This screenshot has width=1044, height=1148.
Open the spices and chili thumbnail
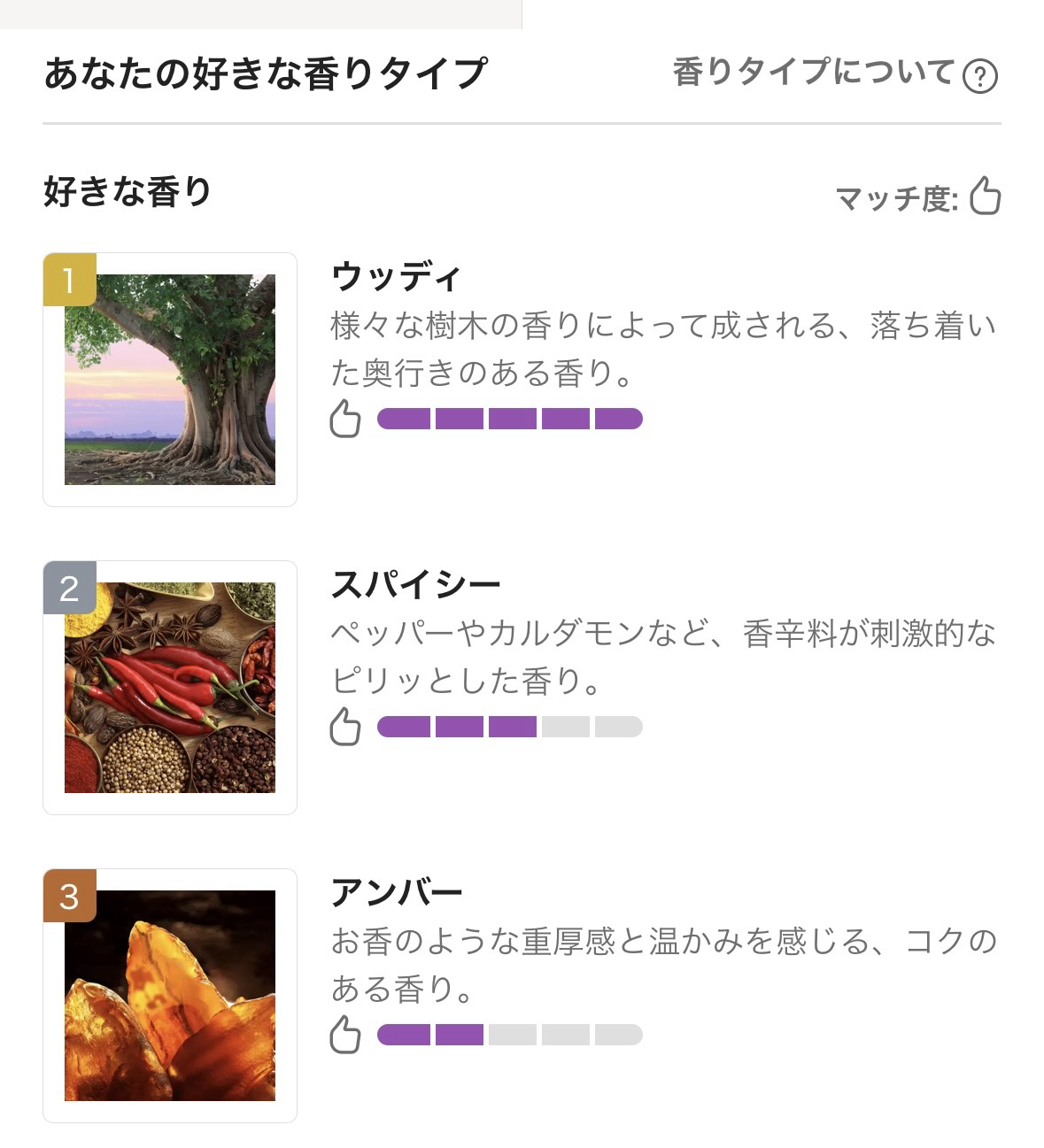point(170,688)
